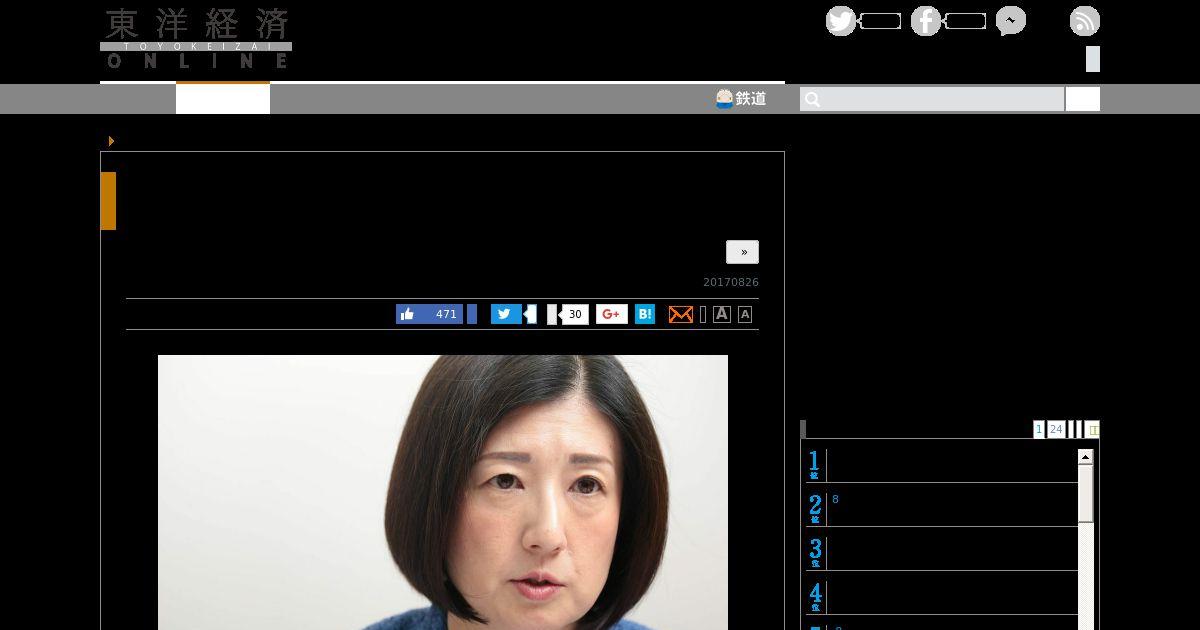This screenshot has width=1200, height=630.
Task: Select the smaller A font size
Action: pyautogui.click(x=745, y=314)
